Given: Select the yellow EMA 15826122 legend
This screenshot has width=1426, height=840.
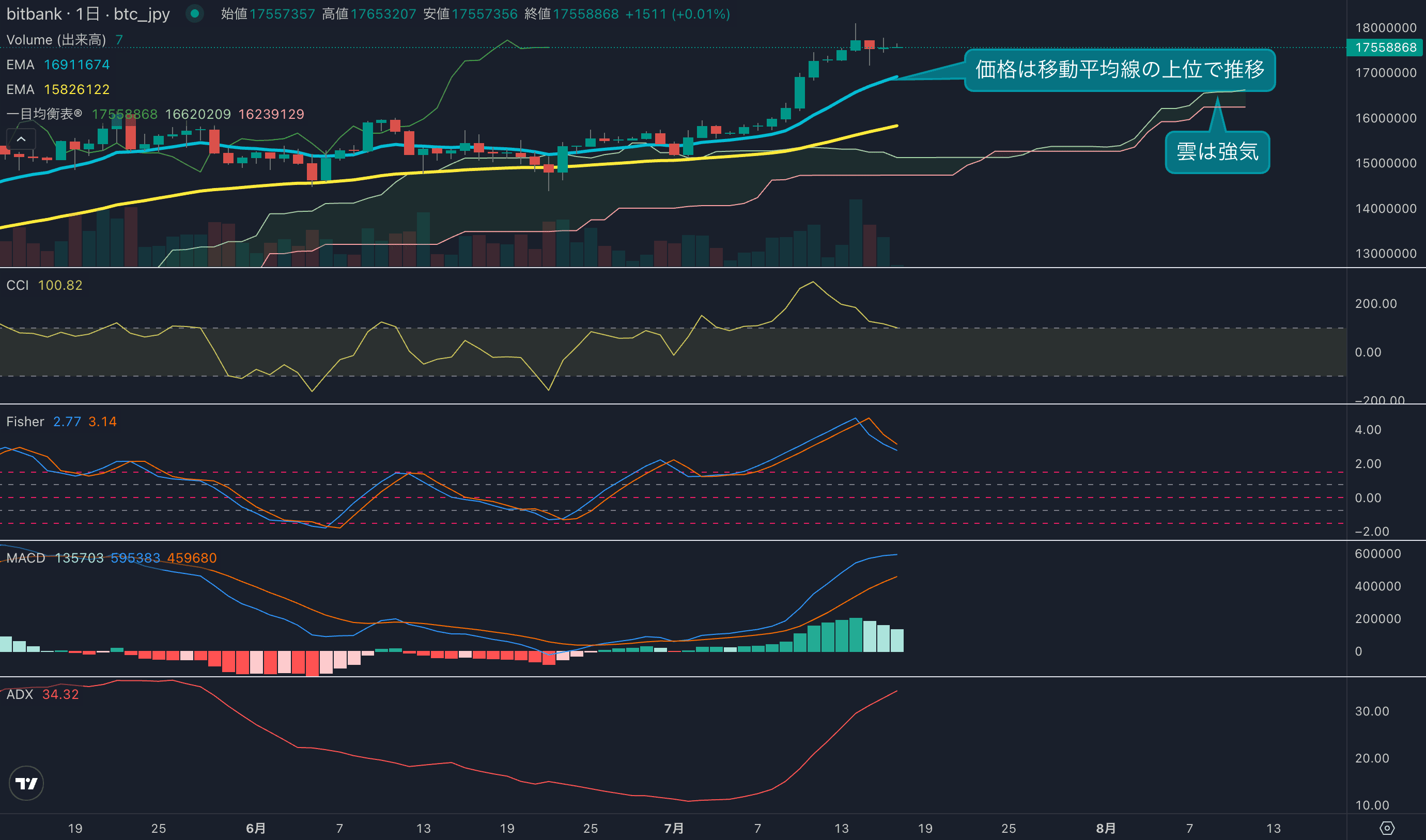Looking at the screenshot, I should (58, 89).
